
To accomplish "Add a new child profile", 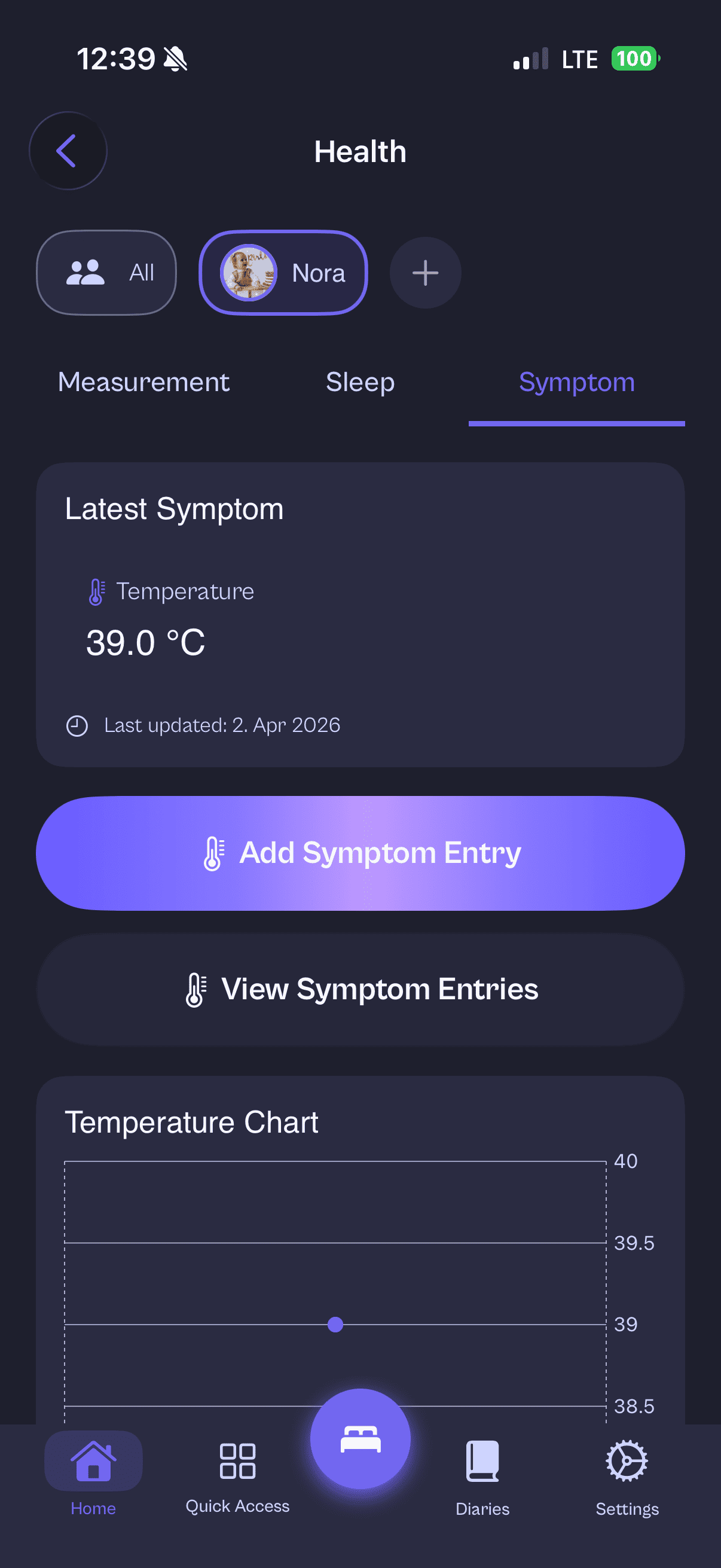I will coord(424,273).
